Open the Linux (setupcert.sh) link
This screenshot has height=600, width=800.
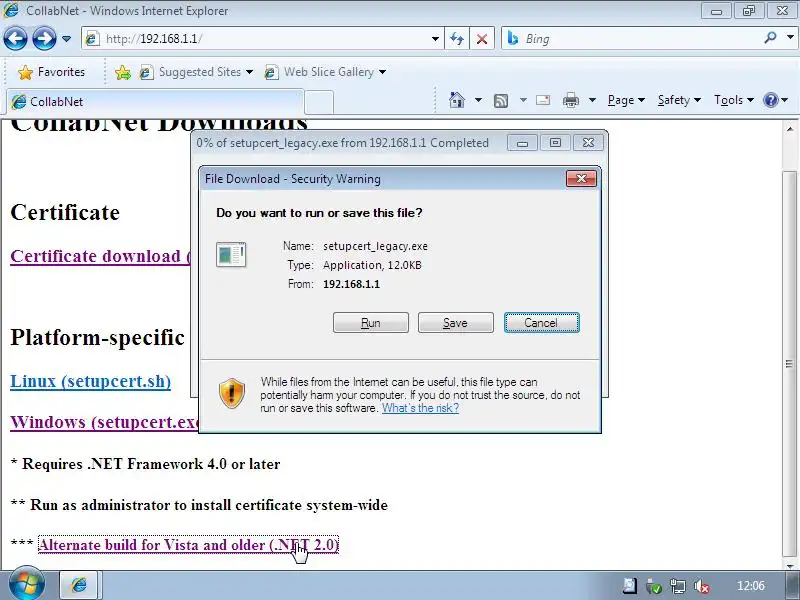[90, 381]
